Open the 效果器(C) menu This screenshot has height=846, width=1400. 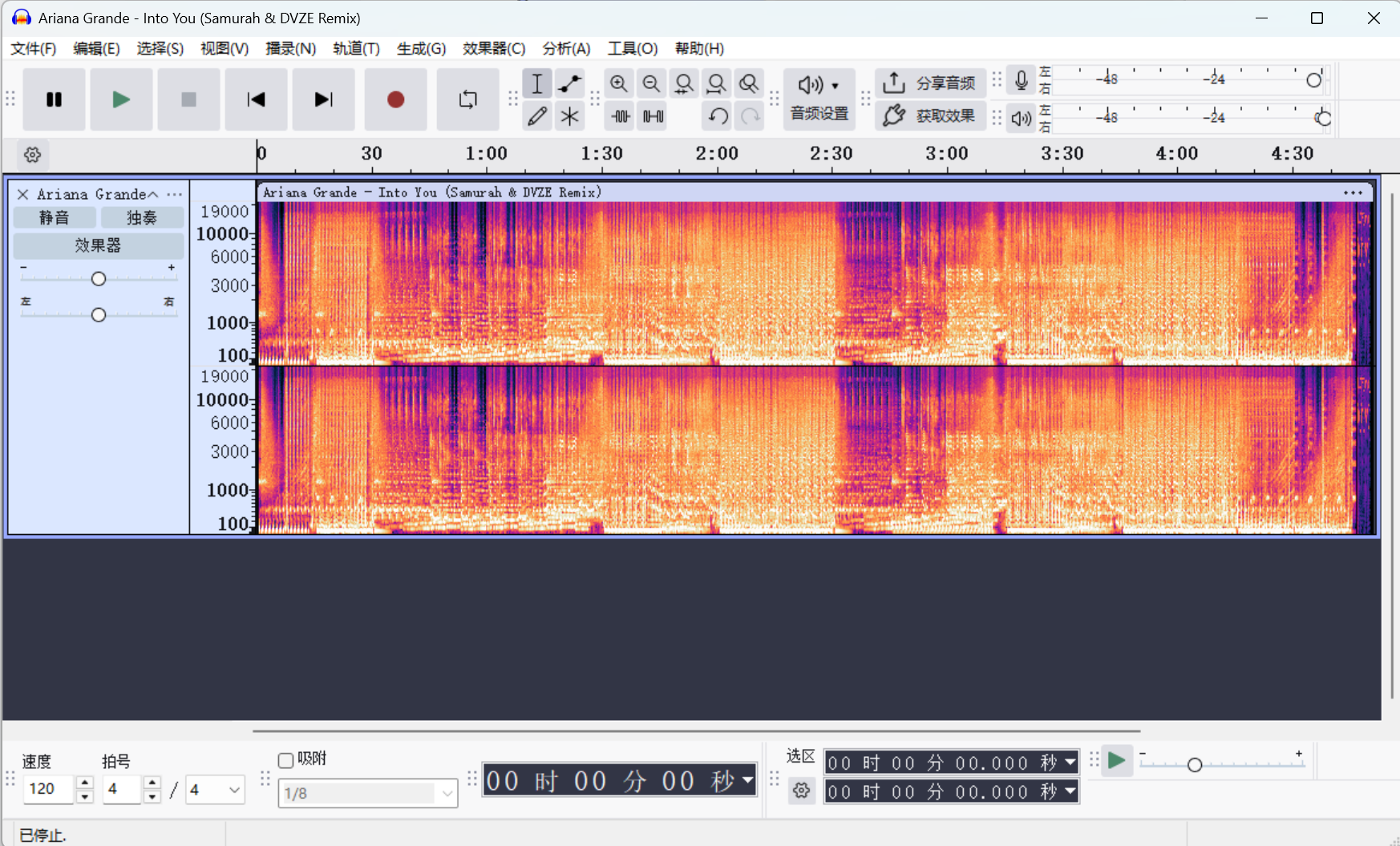pyautogui.click(x=494, y=49)
